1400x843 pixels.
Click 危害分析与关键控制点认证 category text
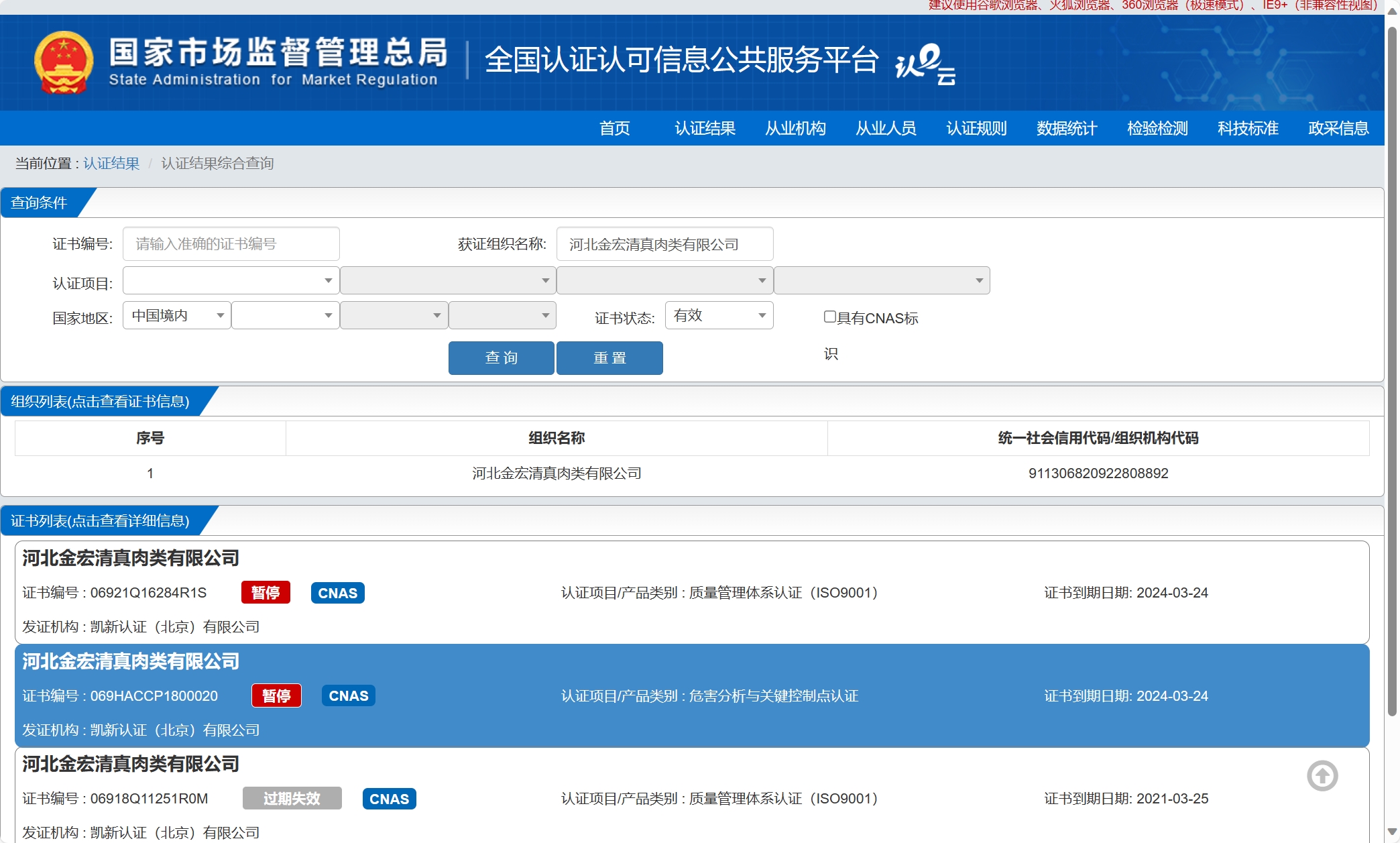[774, 695]
